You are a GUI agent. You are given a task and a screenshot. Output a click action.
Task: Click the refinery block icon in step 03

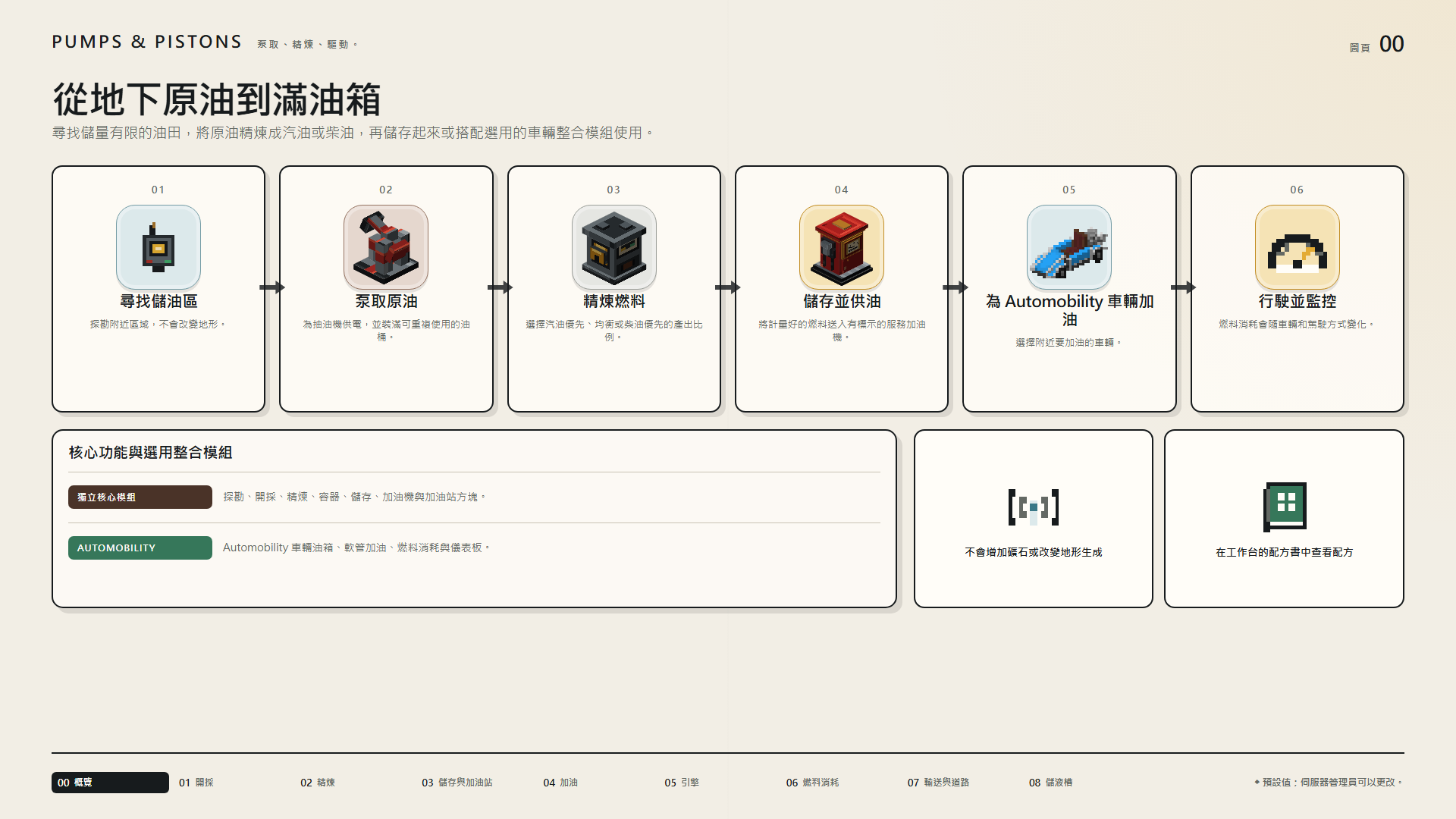point(614,247)
